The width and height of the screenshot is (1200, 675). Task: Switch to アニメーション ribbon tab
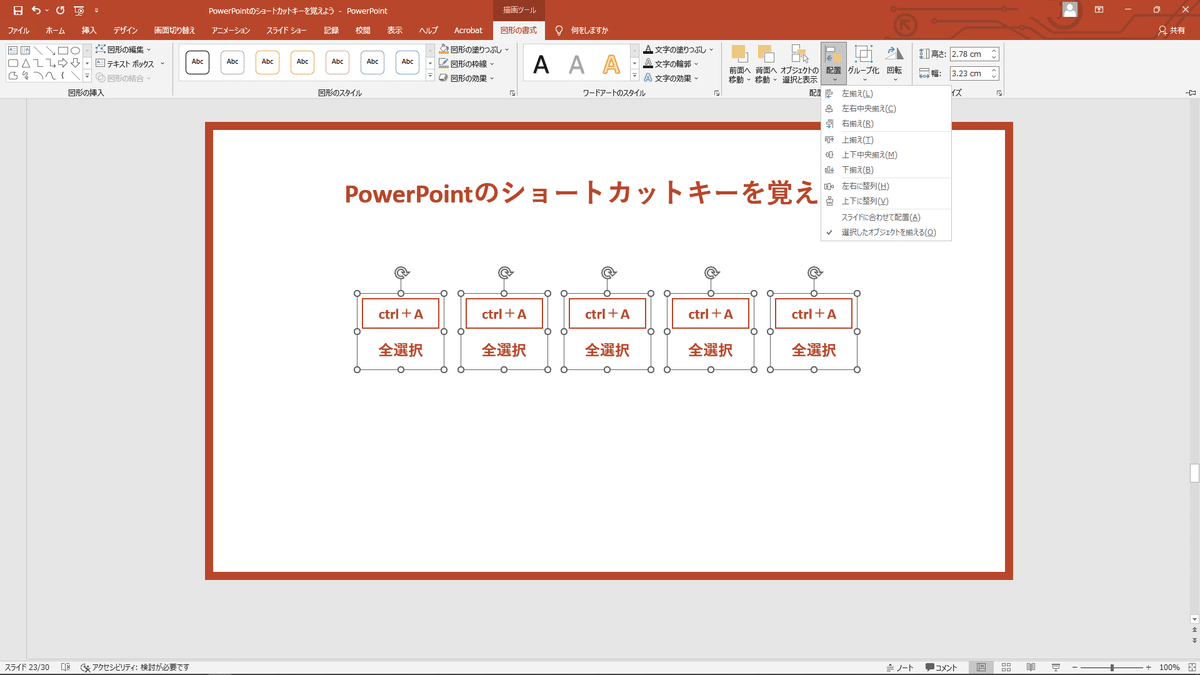(x=231, y=31)
